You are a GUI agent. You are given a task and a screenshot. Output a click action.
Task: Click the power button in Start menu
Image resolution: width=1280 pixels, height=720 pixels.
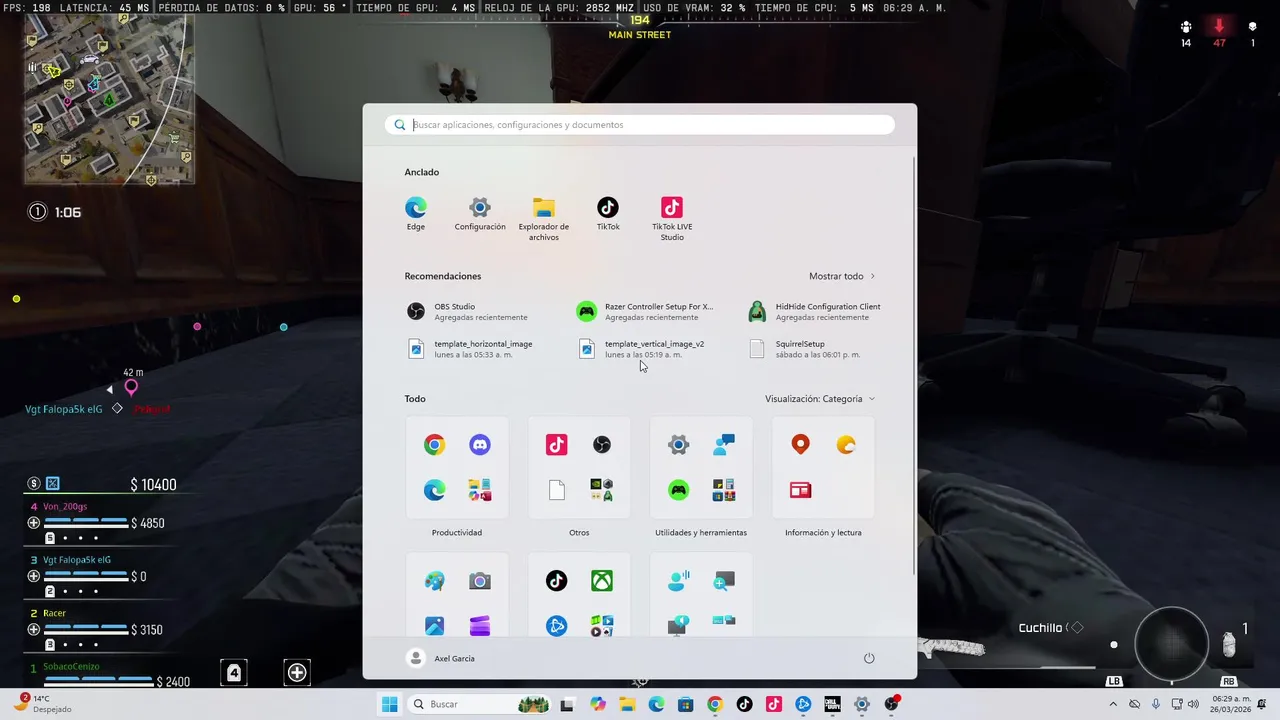[869, 658]
